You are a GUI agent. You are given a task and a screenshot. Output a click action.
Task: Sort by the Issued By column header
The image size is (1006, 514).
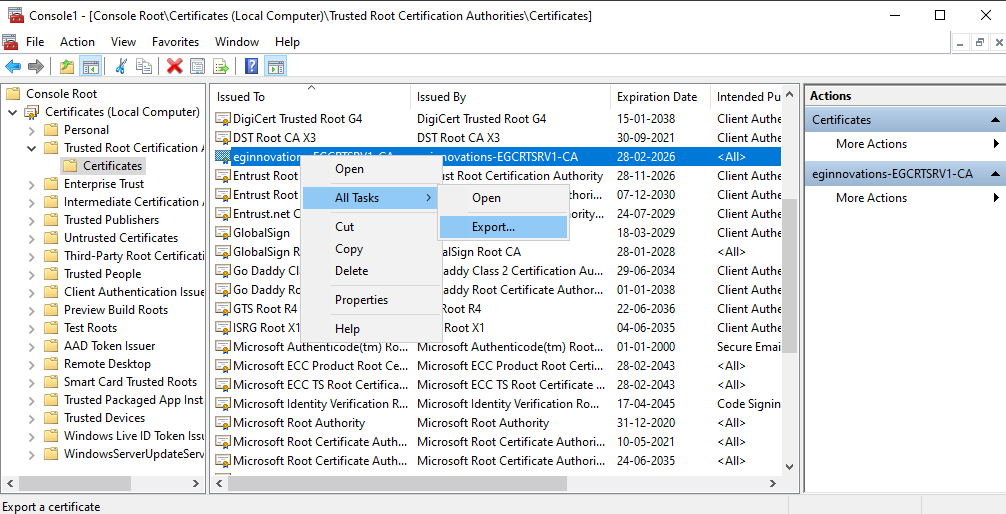pyautogui.click(x=510, y=97)
